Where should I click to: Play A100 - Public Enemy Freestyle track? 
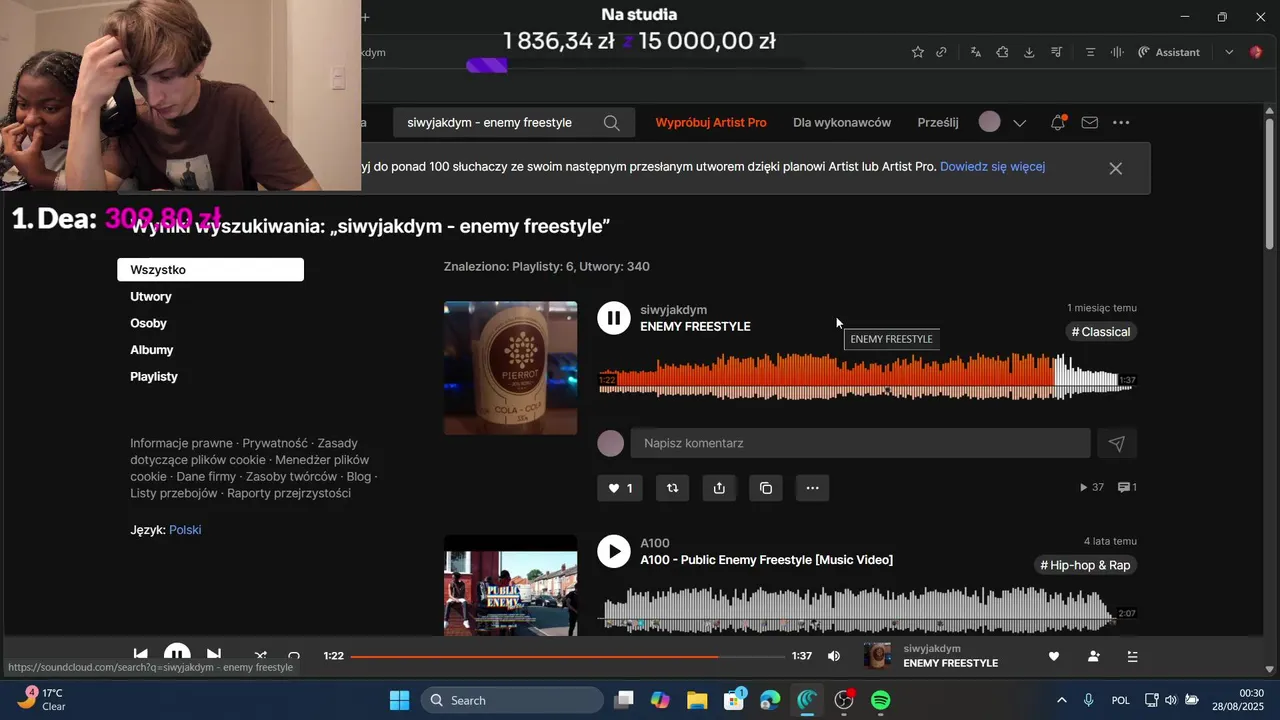pos(613,551)
